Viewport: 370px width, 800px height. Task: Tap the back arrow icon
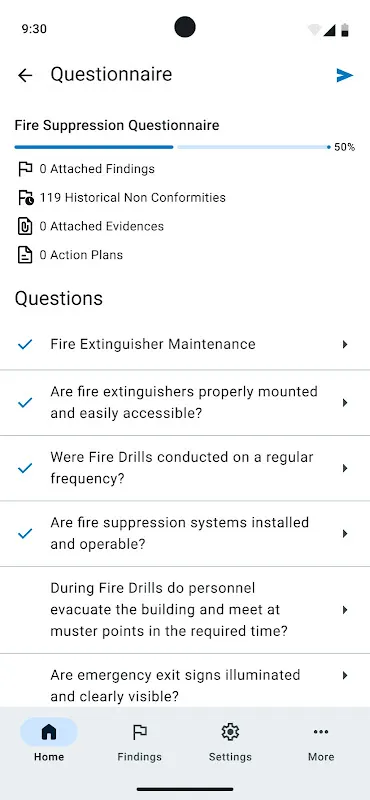pos(24,76)
